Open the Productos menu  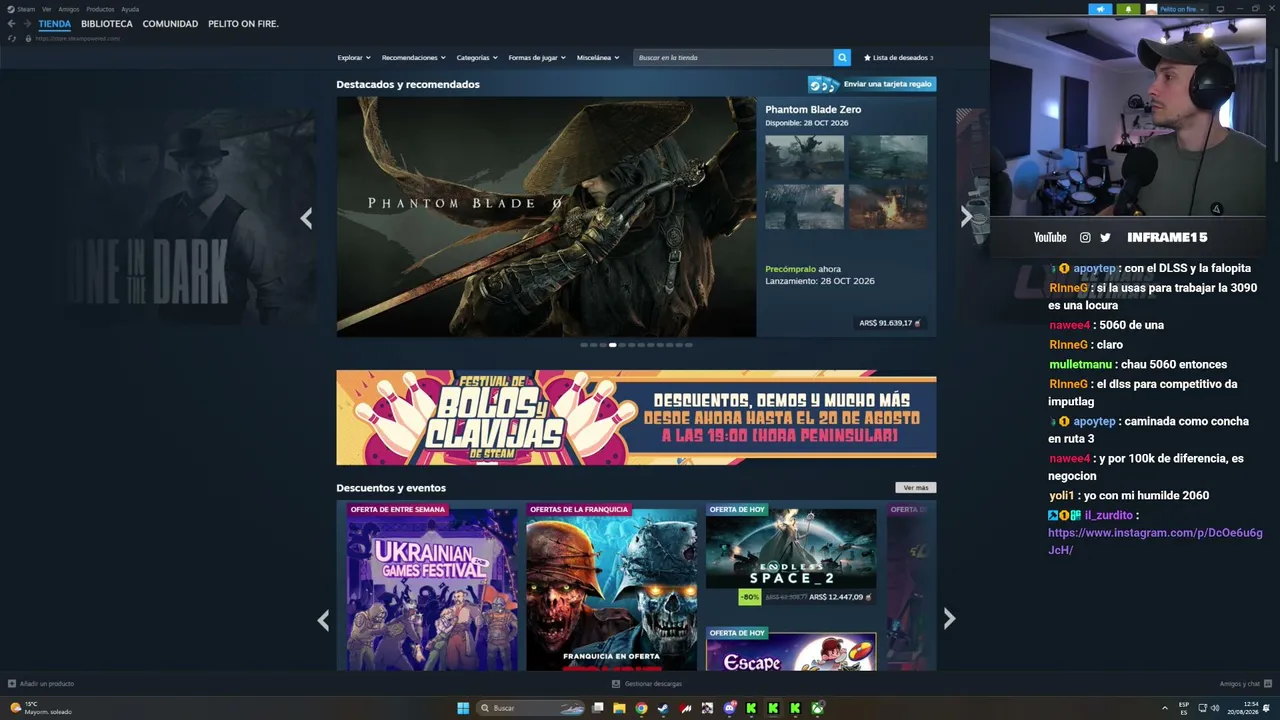[100, 9]
